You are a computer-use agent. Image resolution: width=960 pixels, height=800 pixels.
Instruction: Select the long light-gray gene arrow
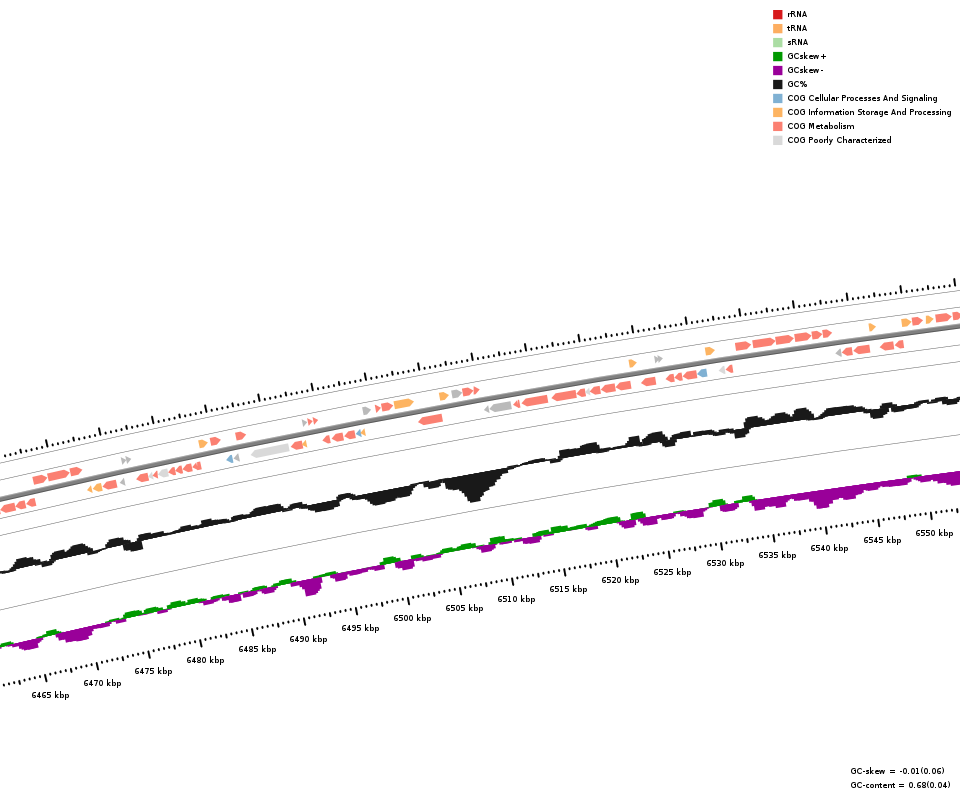(x=270, y=451)
